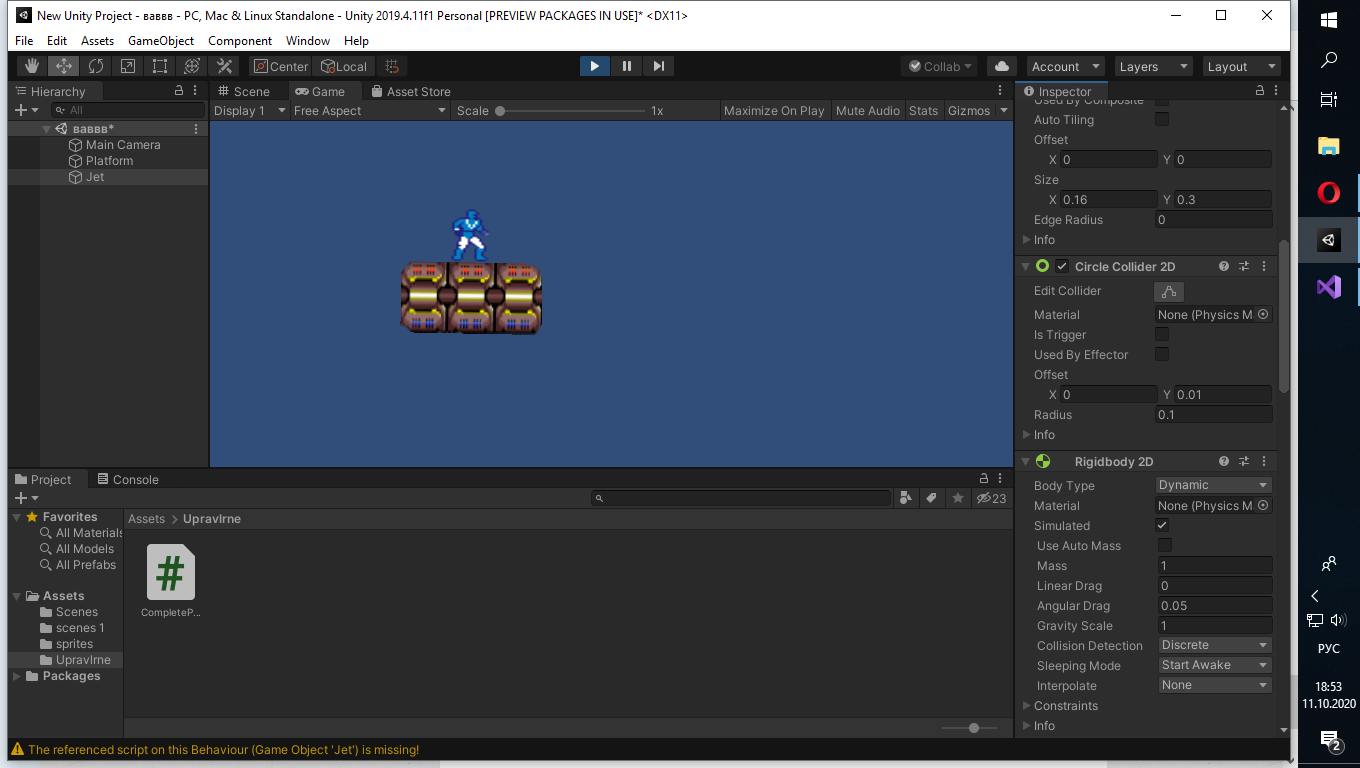Toggle Local handle rotation
This screenshot has width=1360, height=768.
coord(344,66)
